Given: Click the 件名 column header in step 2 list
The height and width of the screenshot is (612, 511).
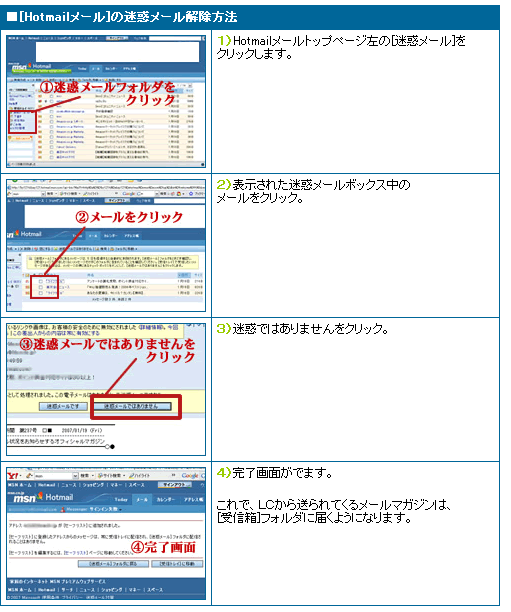Looking at the screenshot, I should pos(91,275).
